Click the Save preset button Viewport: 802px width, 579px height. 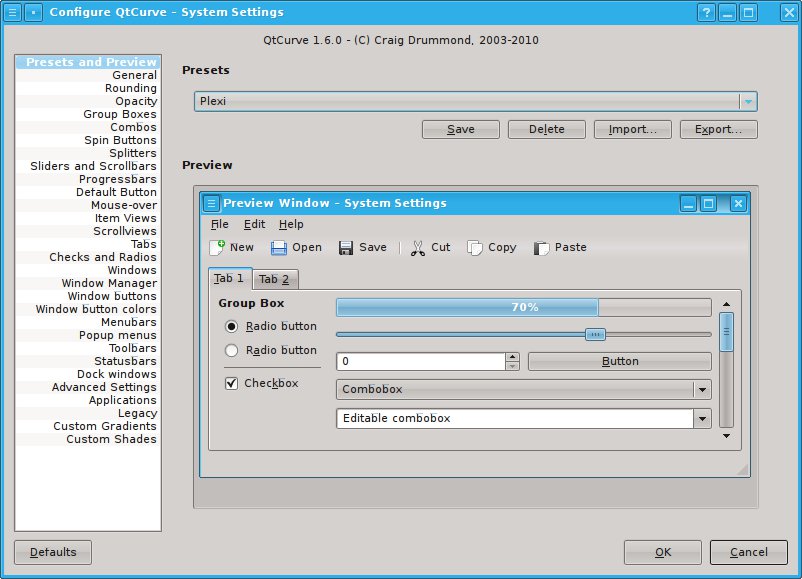[460, 129]
